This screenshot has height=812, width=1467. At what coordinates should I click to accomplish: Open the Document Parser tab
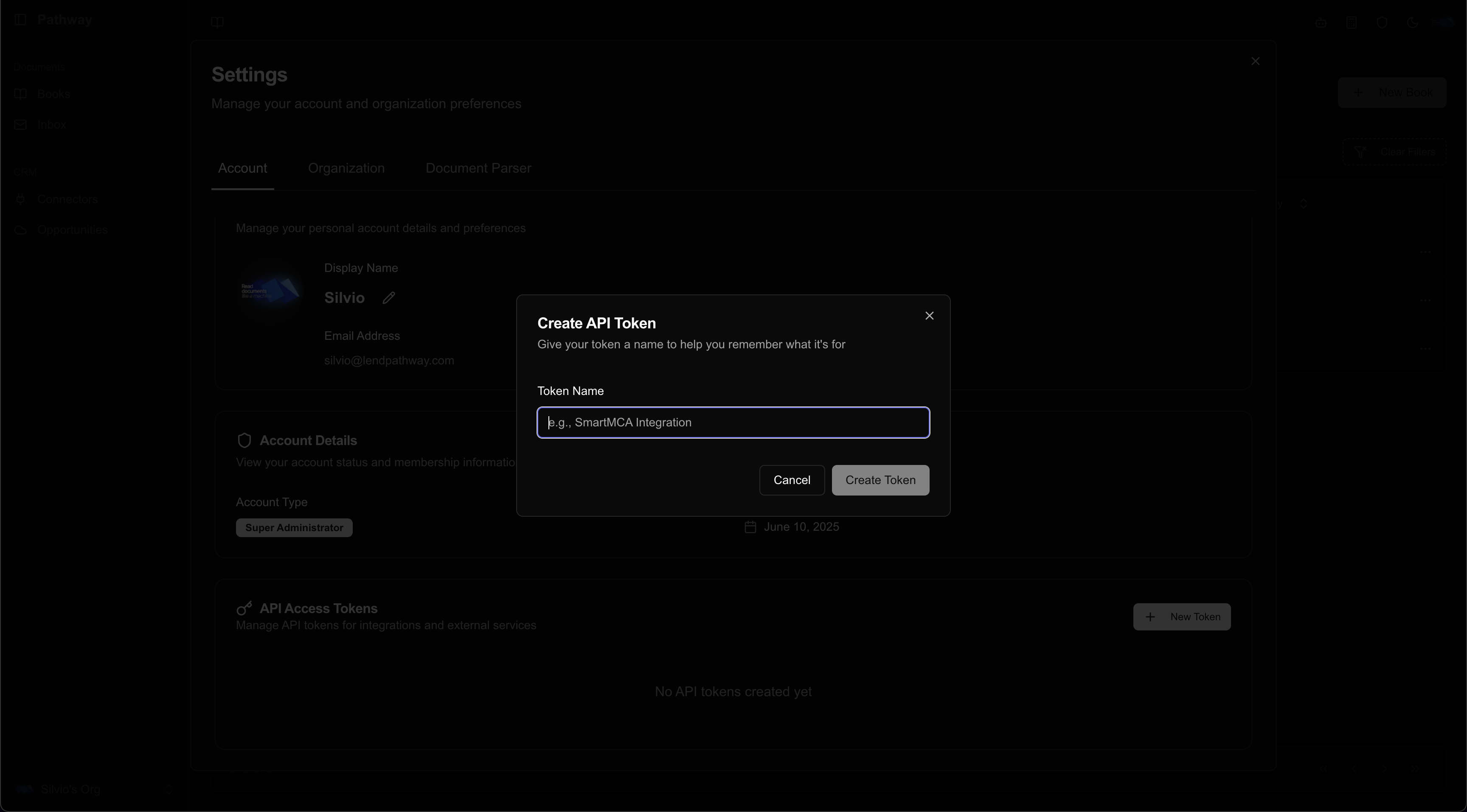point(478,168)
